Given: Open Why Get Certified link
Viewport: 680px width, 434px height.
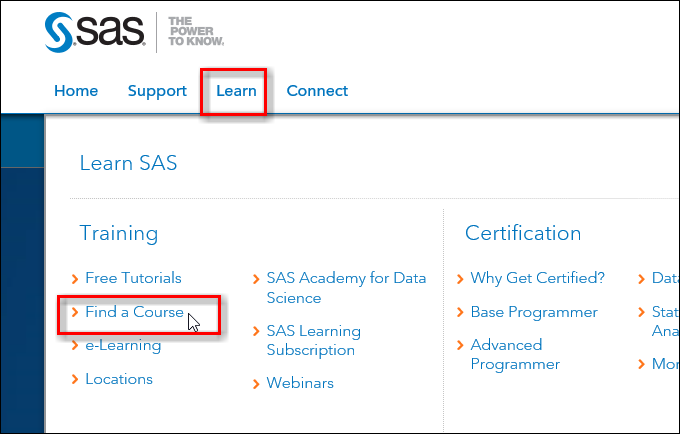Looking at the screenshot, I should (538, 278).
